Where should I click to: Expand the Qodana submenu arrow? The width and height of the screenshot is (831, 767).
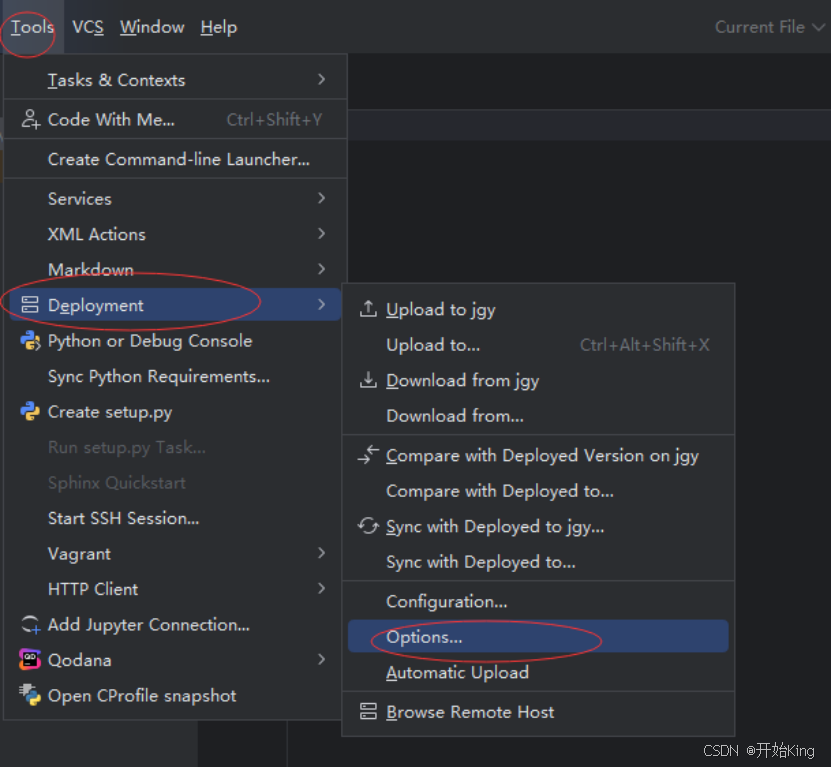[321, 659]
